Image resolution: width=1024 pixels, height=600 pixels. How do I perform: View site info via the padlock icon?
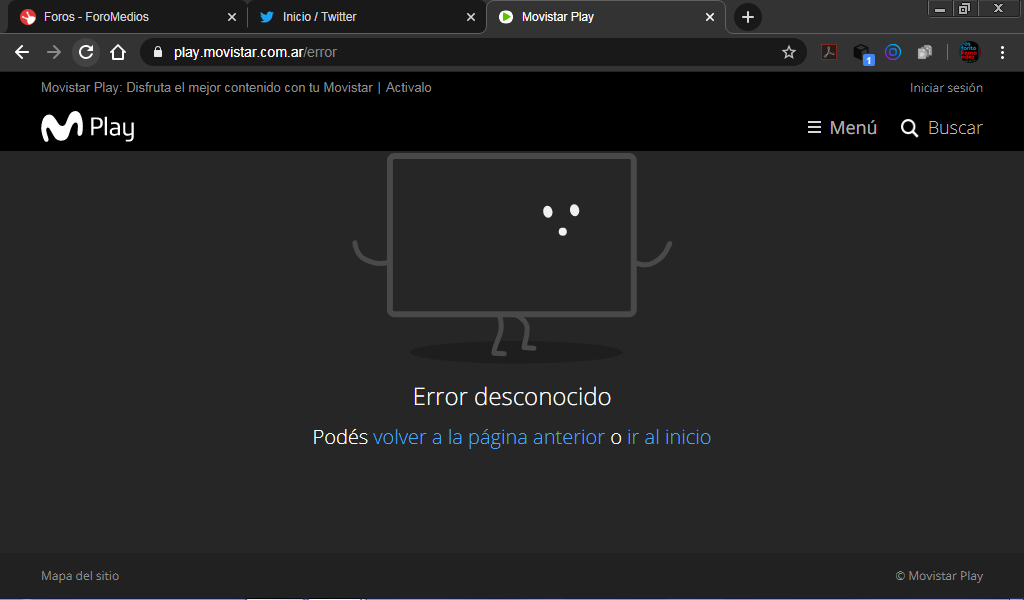pyautogui.click(x=157, y=52)
